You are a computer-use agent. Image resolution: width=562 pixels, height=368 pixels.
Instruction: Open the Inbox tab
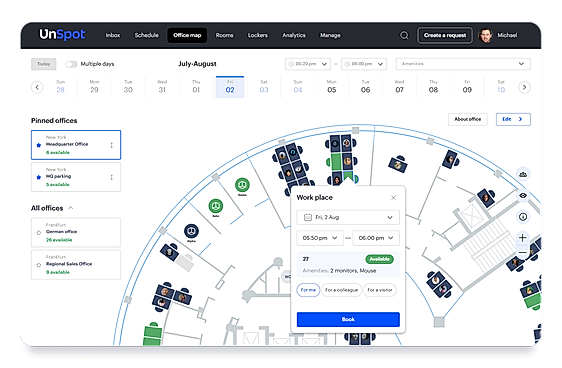(113, 35)
